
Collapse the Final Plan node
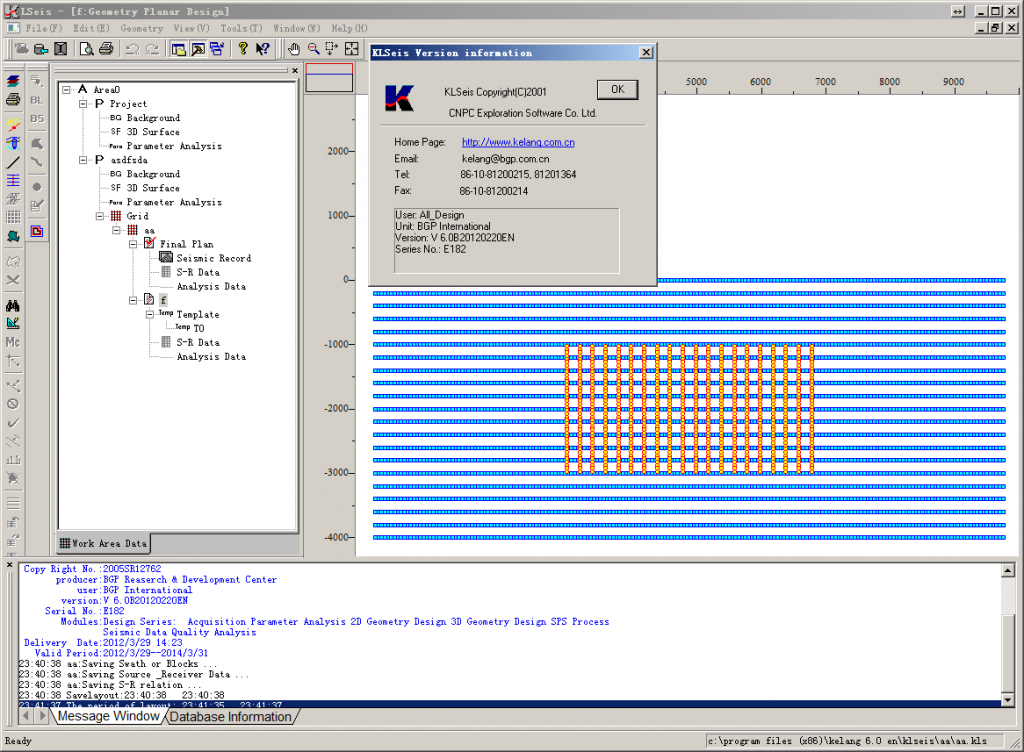click(133, 244)
